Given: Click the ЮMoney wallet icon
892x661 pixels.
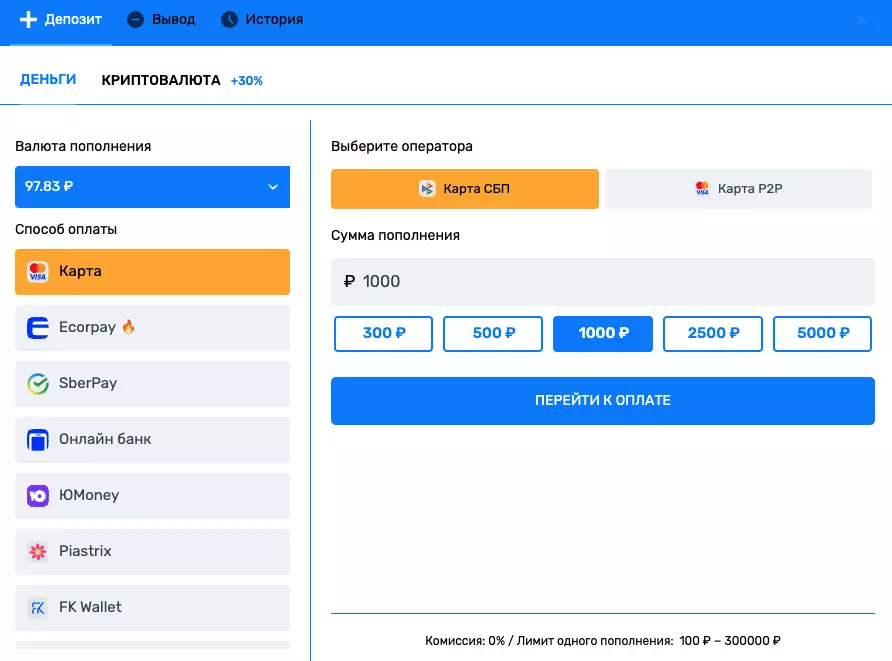Looking at the screenshot, I should point(38,495).
